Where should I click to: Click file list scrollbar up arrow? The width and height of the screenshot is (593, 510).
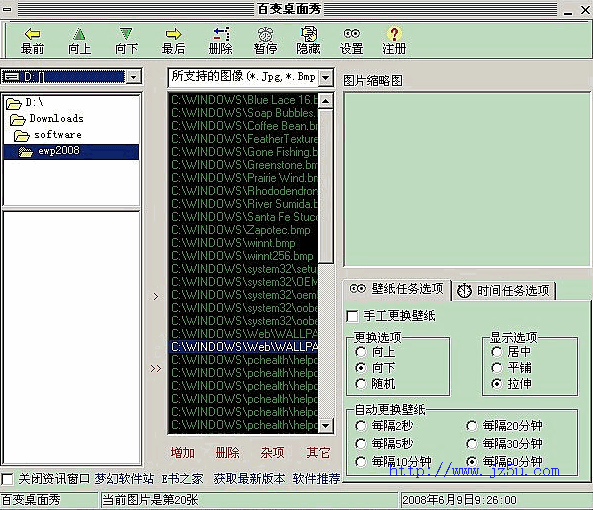point(326,101)
